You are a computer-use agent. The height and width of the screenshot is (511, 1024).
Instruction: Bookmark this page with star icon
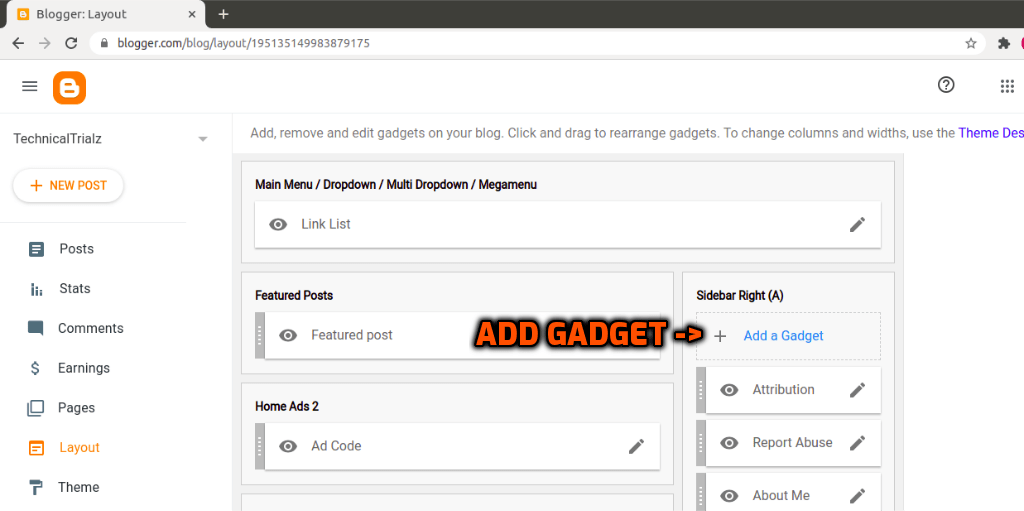[x=970, y=44]
